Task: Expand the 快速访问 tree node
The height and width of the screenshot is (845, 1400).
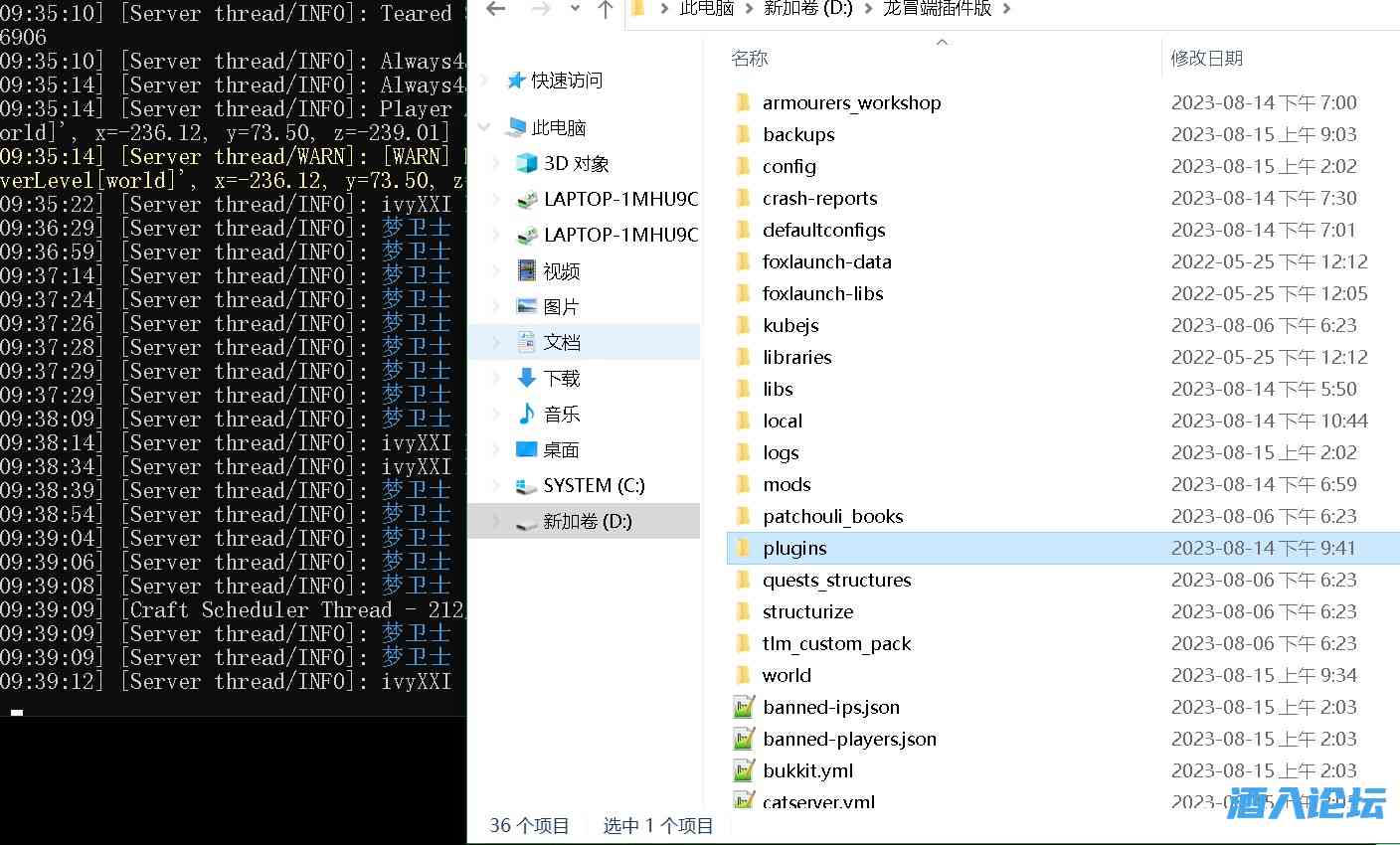Action: pos(485,81)
